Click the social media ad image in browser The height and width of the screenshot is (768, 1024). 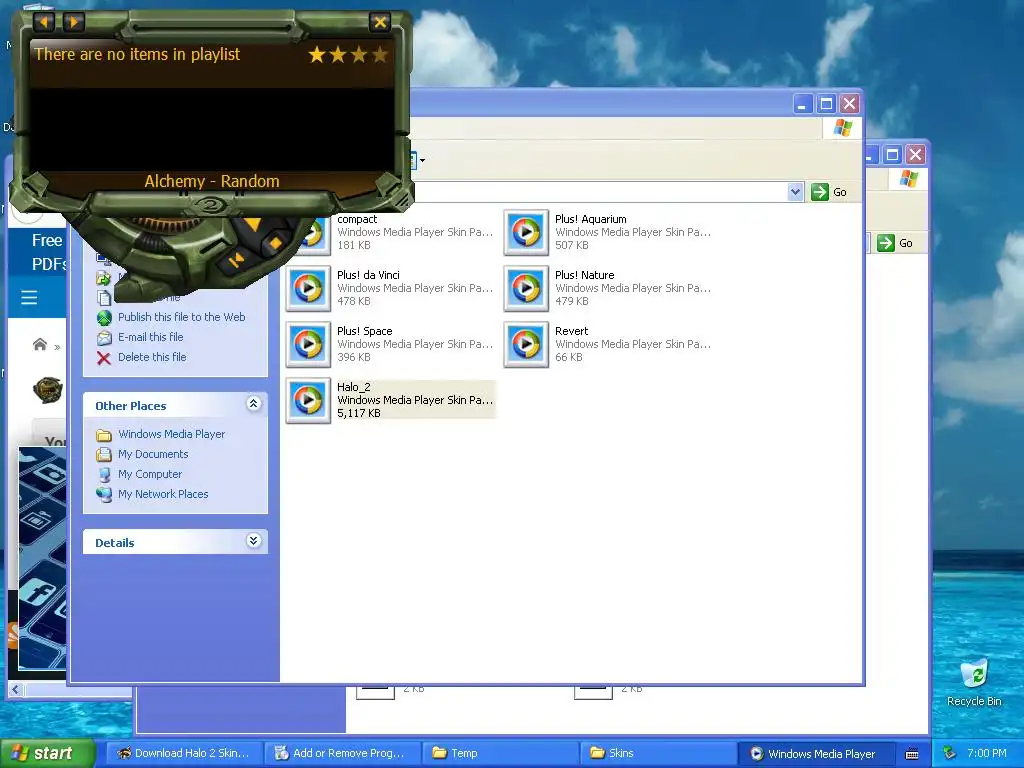pos(42,558)
